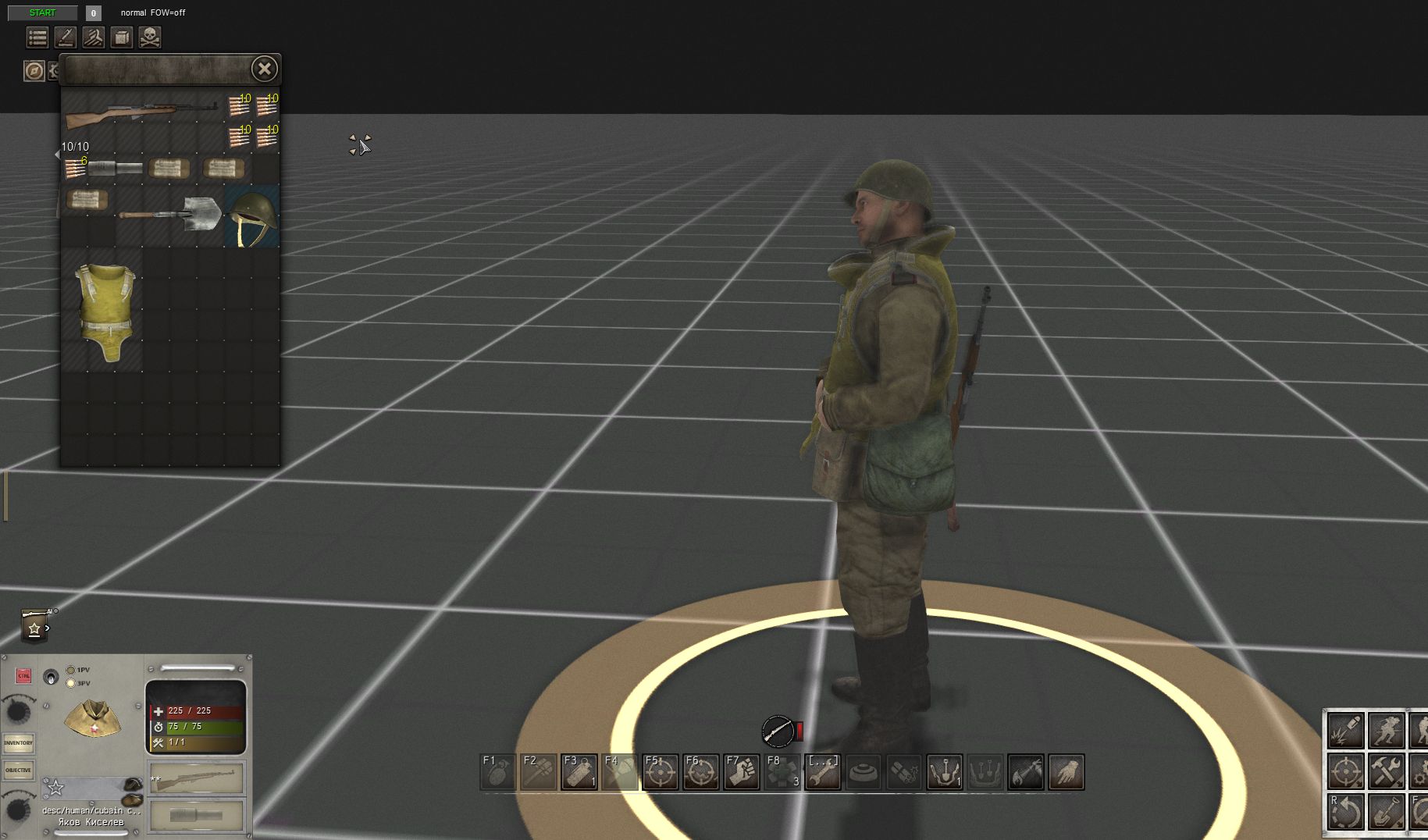Open the INVENTORY button

pos(18,742)
